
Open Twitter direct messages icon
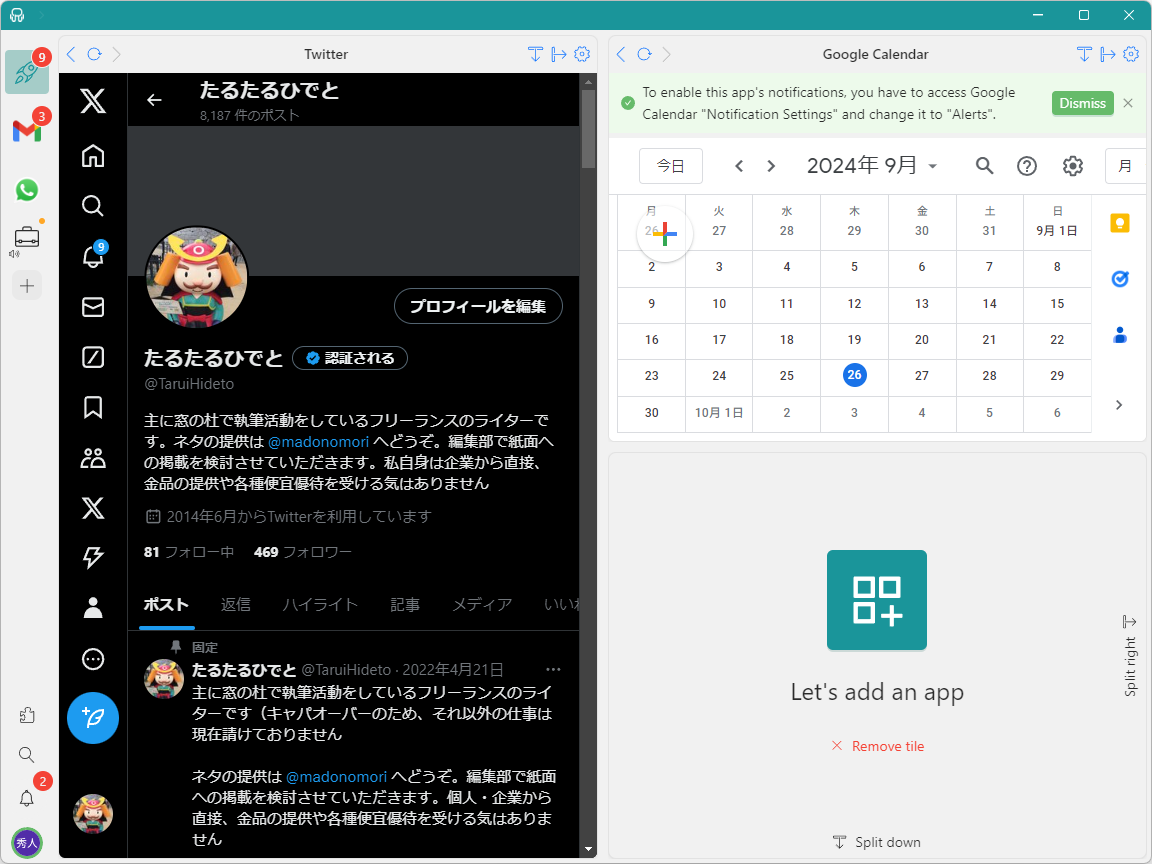click(93, 307)
